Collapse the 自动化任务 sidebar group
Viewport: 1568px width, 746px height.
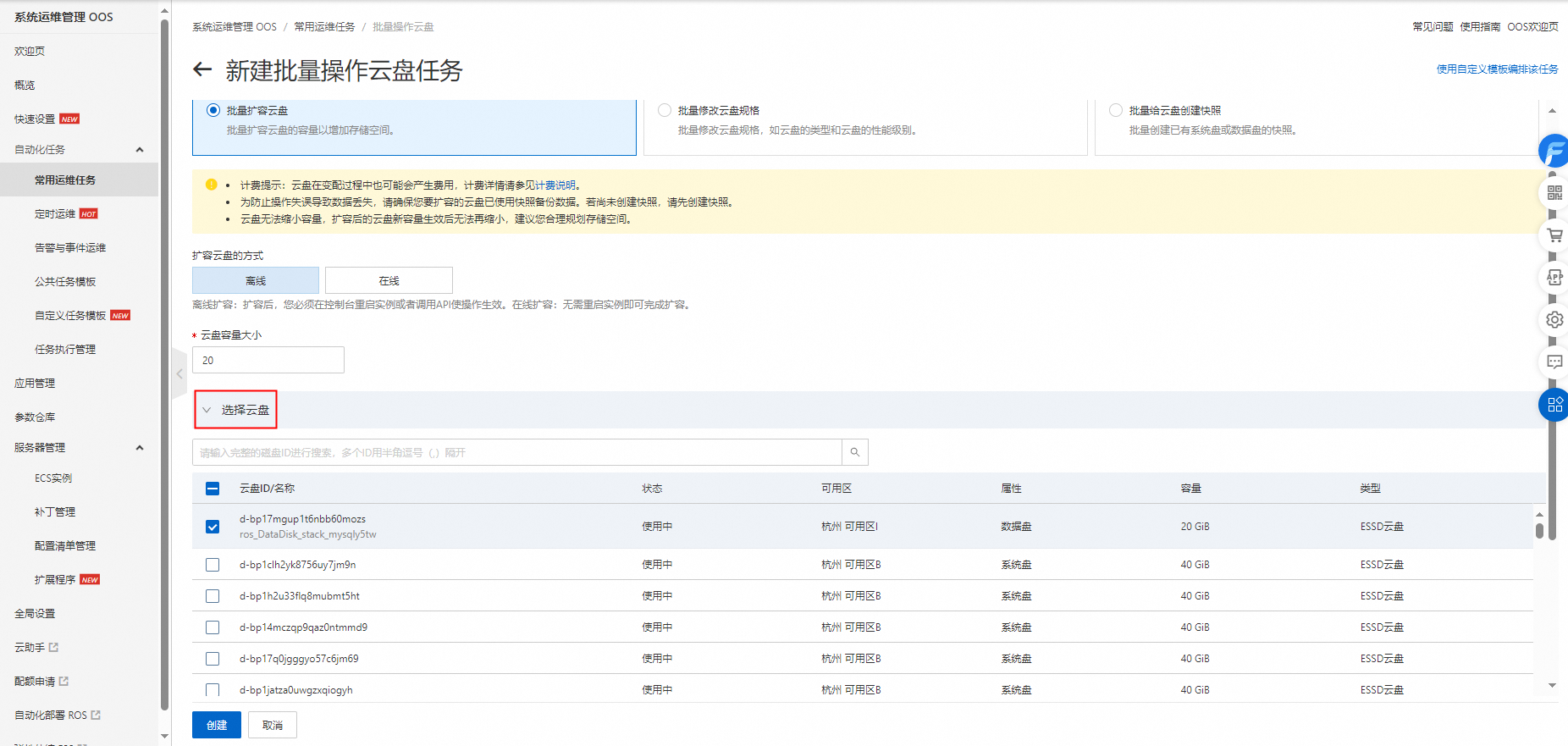point(140,150)
